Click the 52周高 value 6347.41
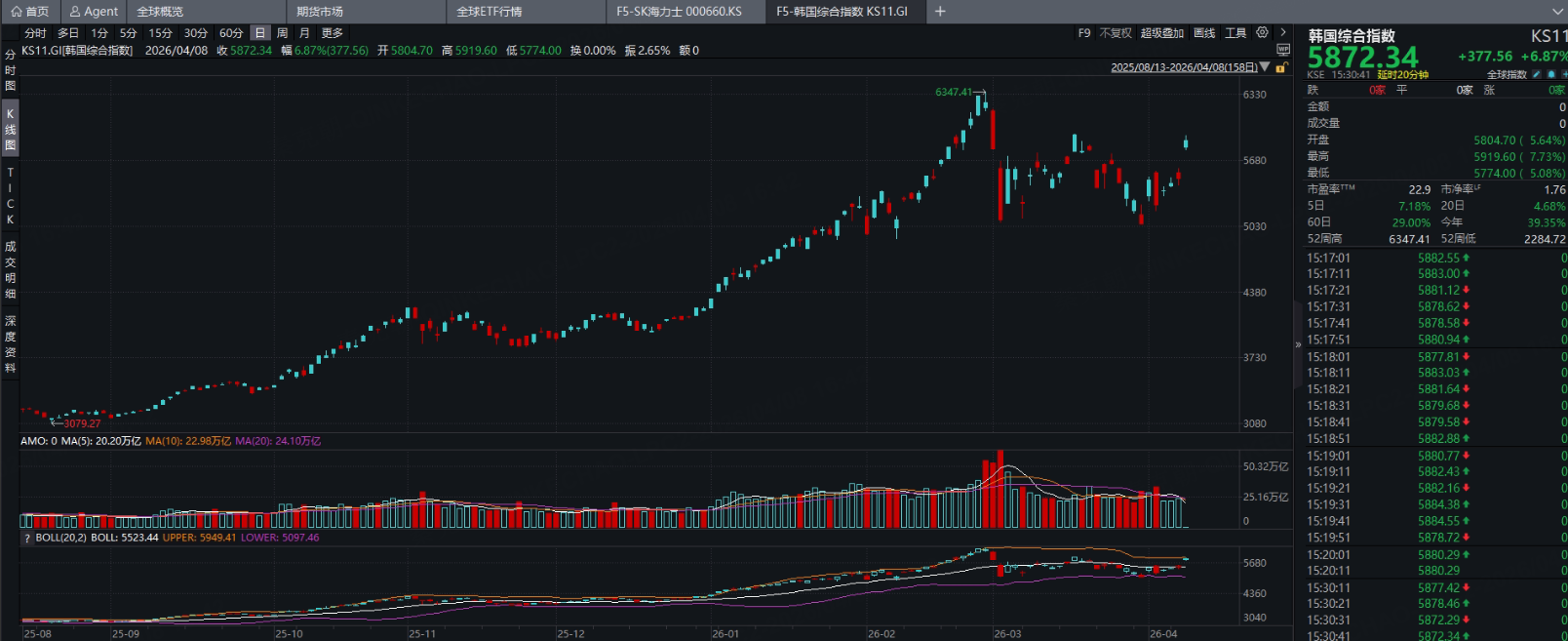1568x641 pixels. tap(1409, 239)
